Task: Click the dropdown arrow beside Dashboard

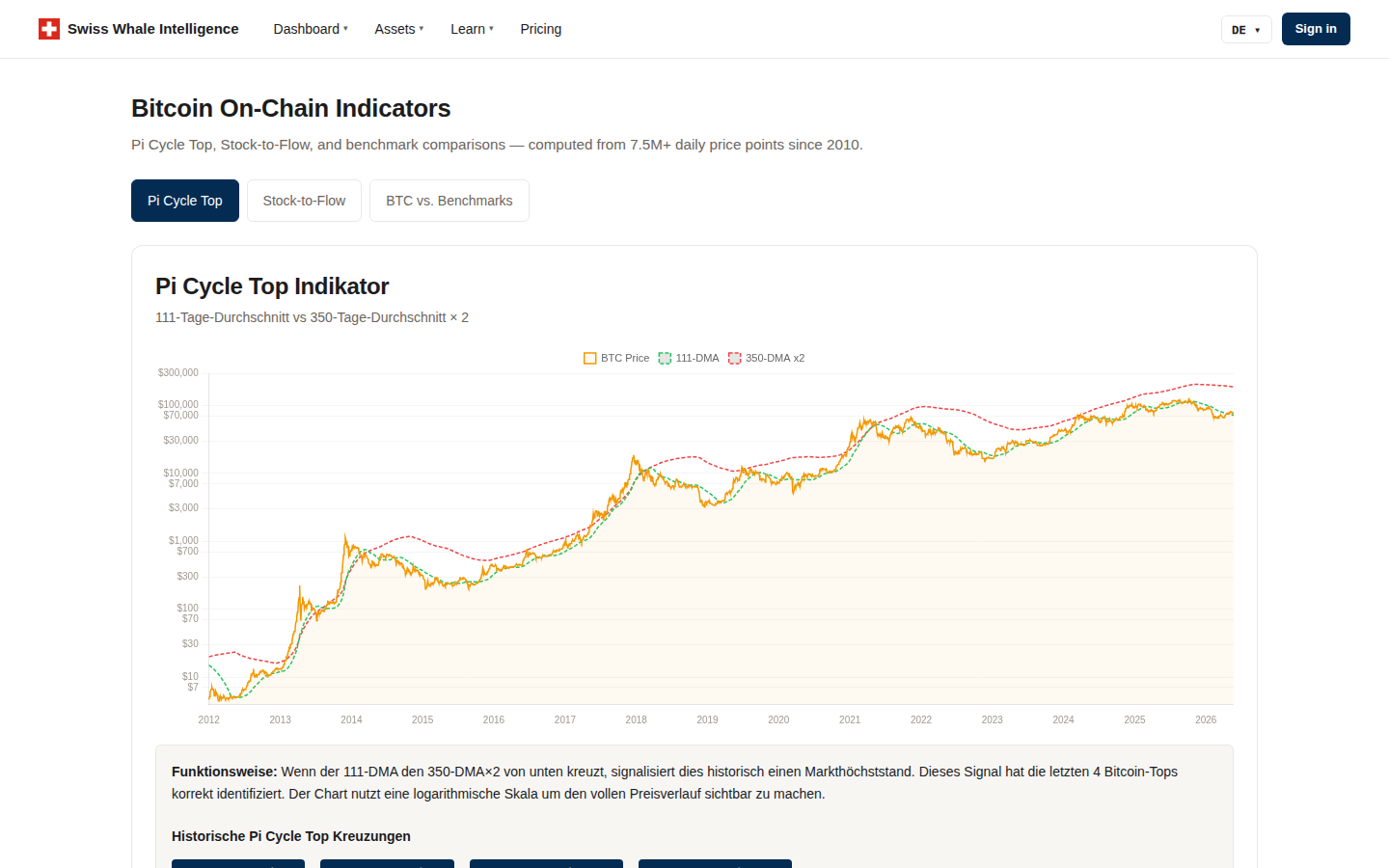Action: (345, 29)
